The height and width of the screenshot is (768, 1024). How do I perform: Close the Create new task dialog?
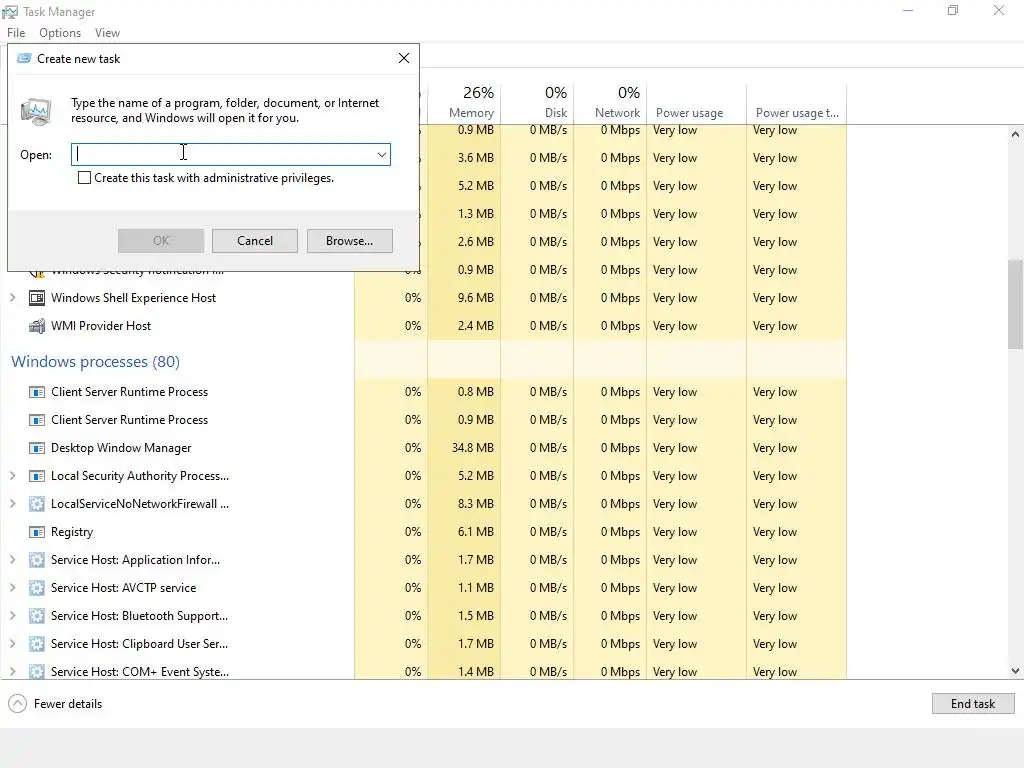pyautogui.click(x=404, y=58)
